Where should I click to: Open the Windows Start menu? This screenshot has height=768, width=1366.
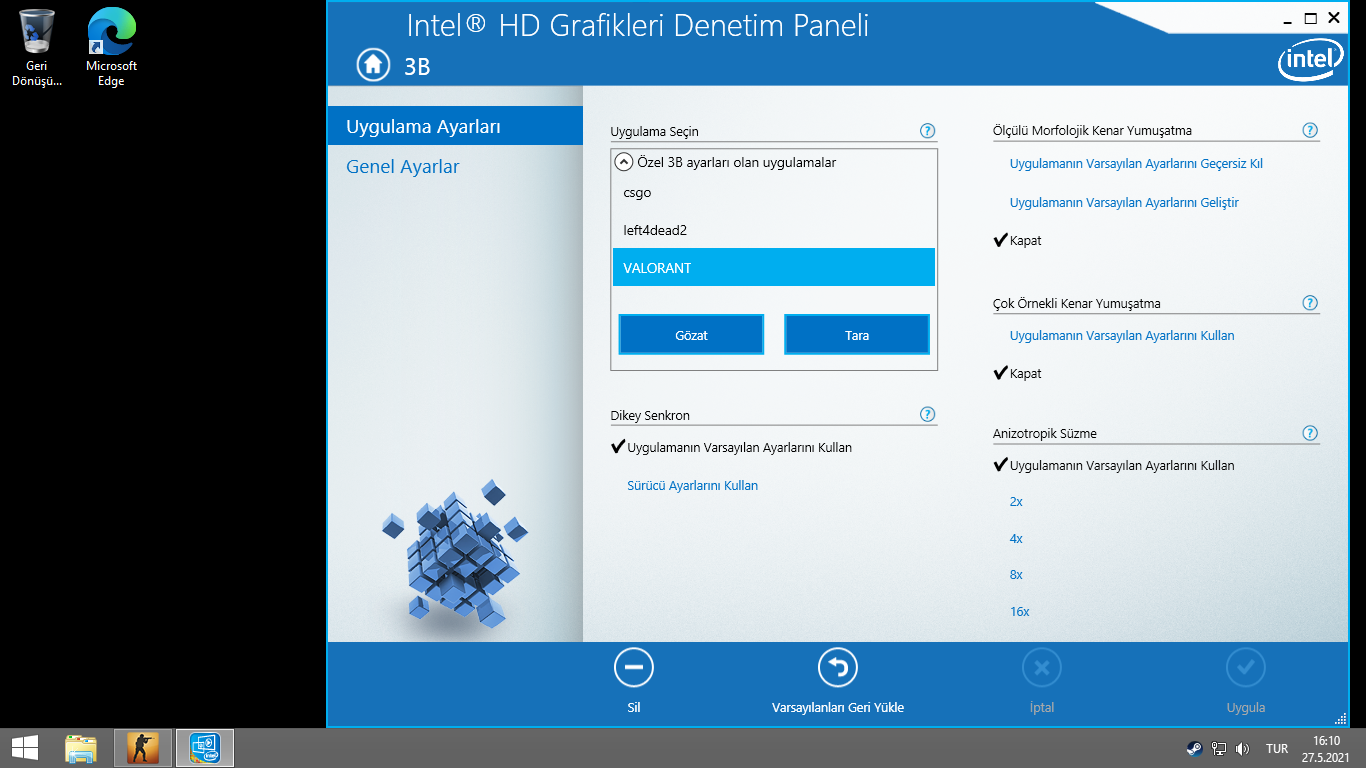[x=25, y=748]
